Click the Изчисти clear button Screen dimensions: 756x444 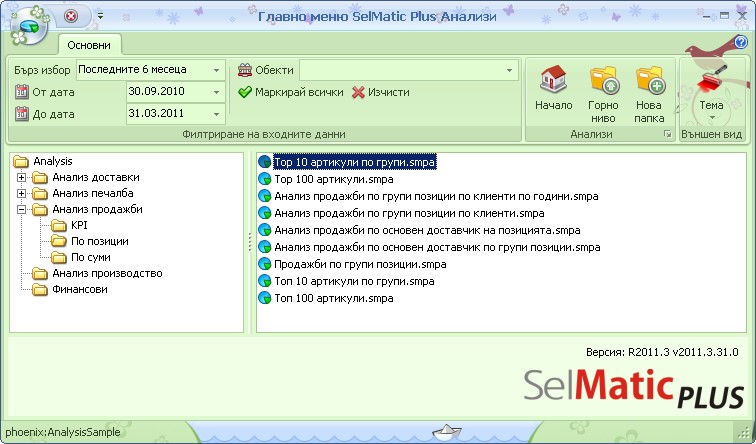381,92
